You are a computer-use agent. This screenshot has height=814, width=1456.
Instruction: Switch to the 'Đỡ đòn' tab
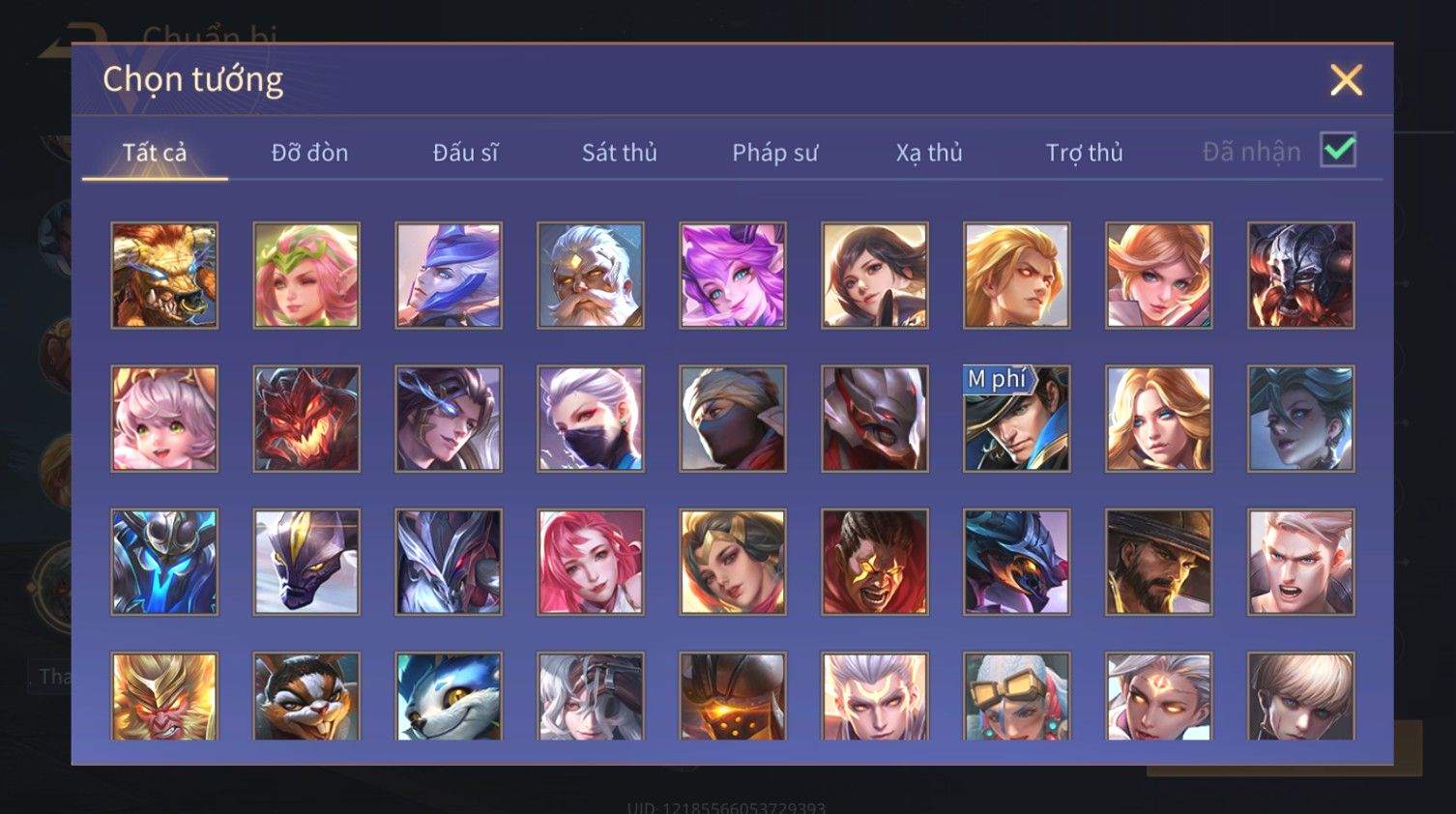point(309,153)
